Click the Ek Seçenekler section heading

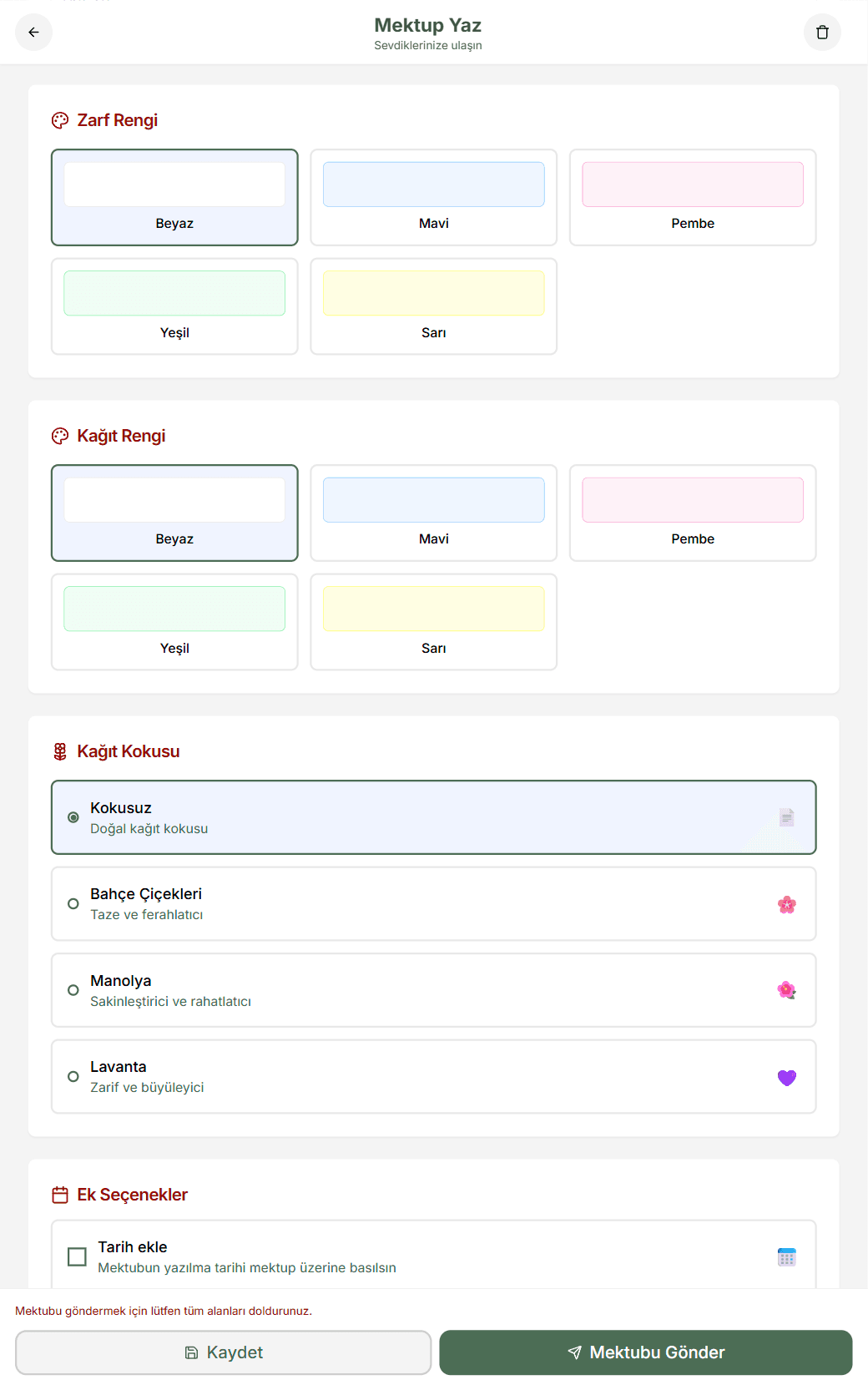(132, 1195)
